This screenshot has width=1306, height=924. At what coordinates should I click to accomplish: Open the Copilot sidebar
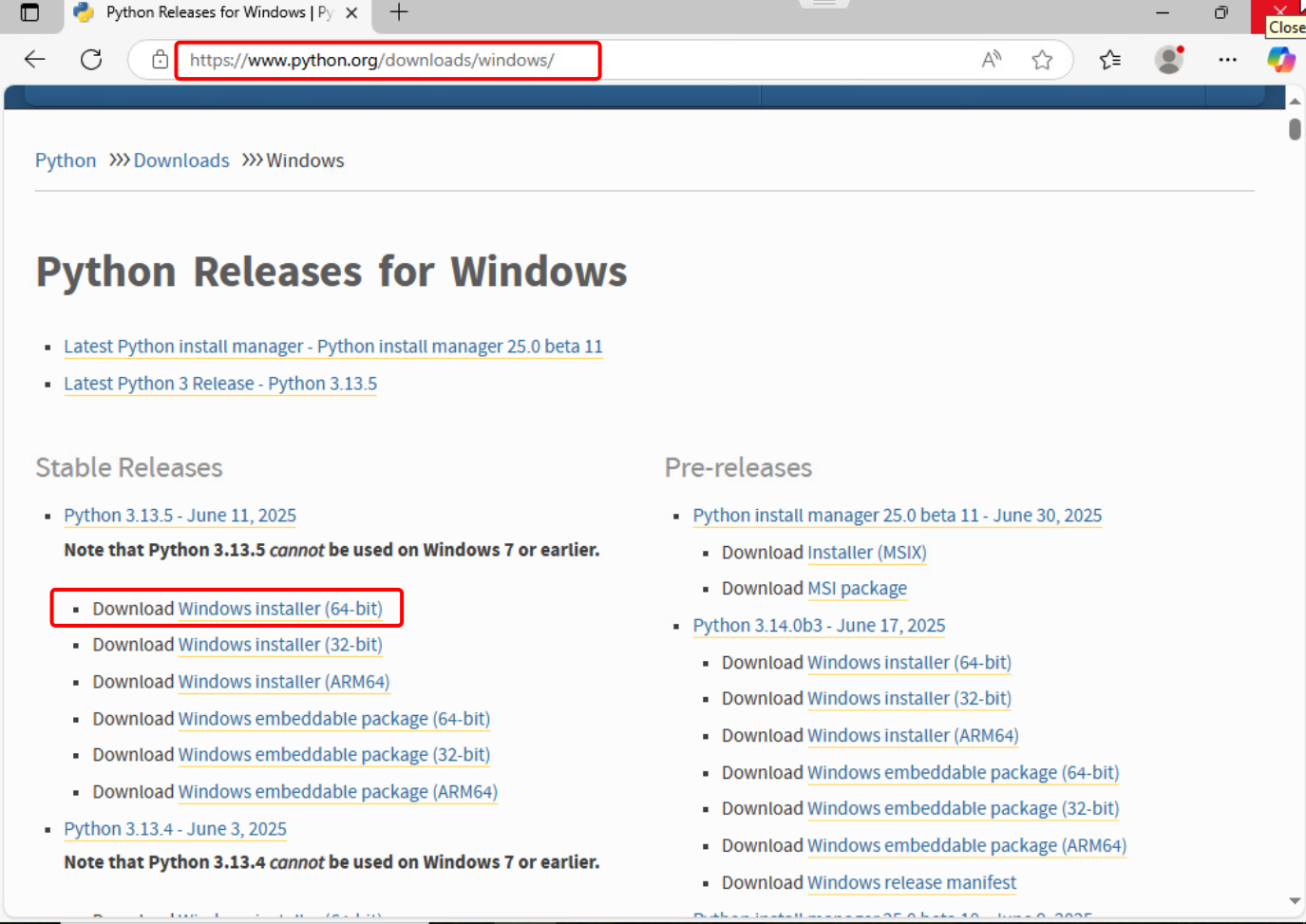(x=1281, y=59)
